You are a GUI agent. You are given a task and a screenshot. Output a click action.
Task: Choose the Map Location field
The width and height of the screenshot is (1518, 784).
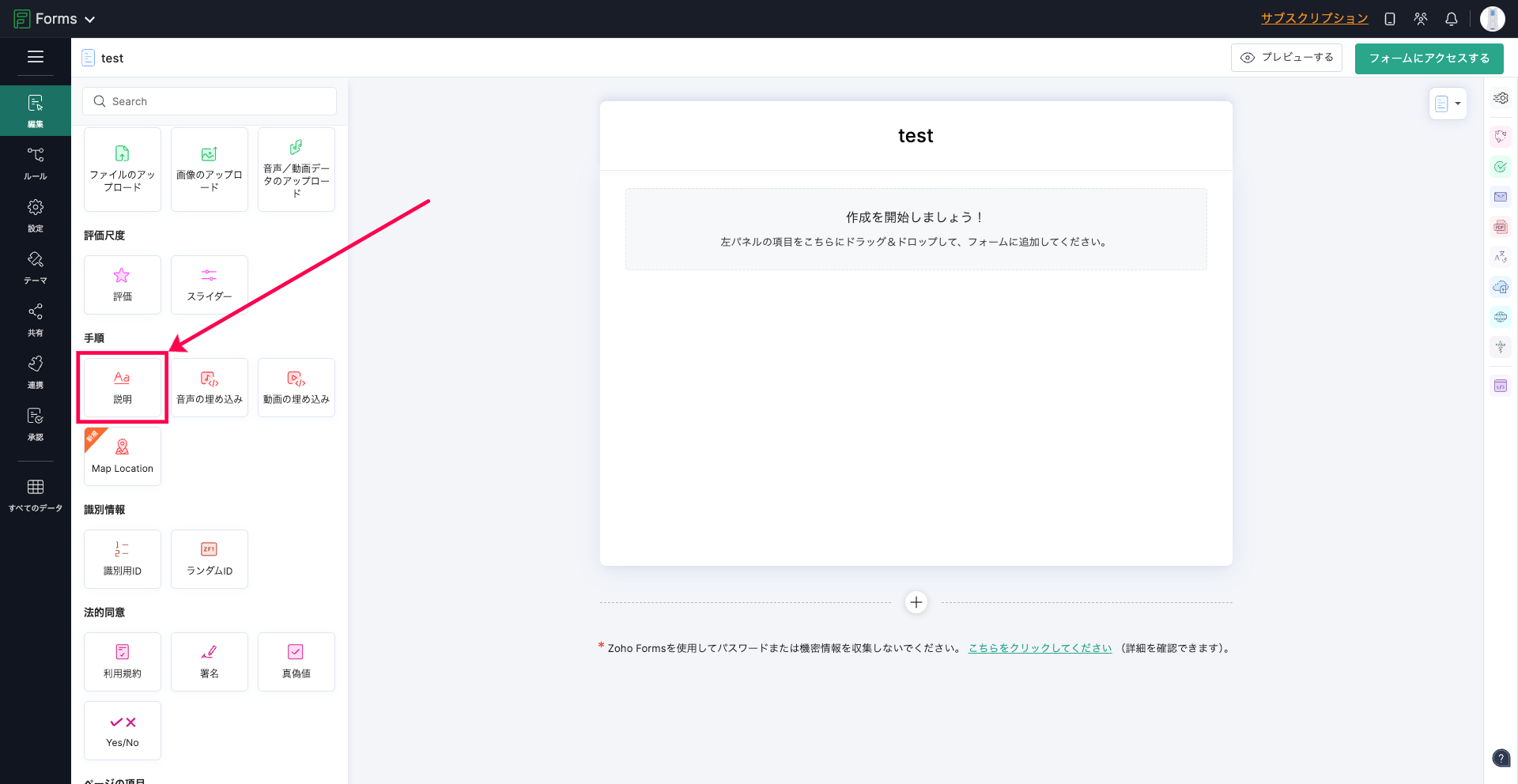click(x=122, y=456)
